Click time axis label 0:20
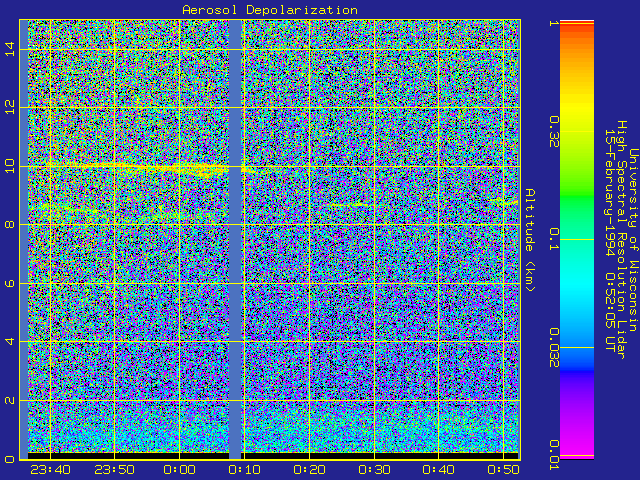Viewport: 640px width, 480px height. coord(309,470)
